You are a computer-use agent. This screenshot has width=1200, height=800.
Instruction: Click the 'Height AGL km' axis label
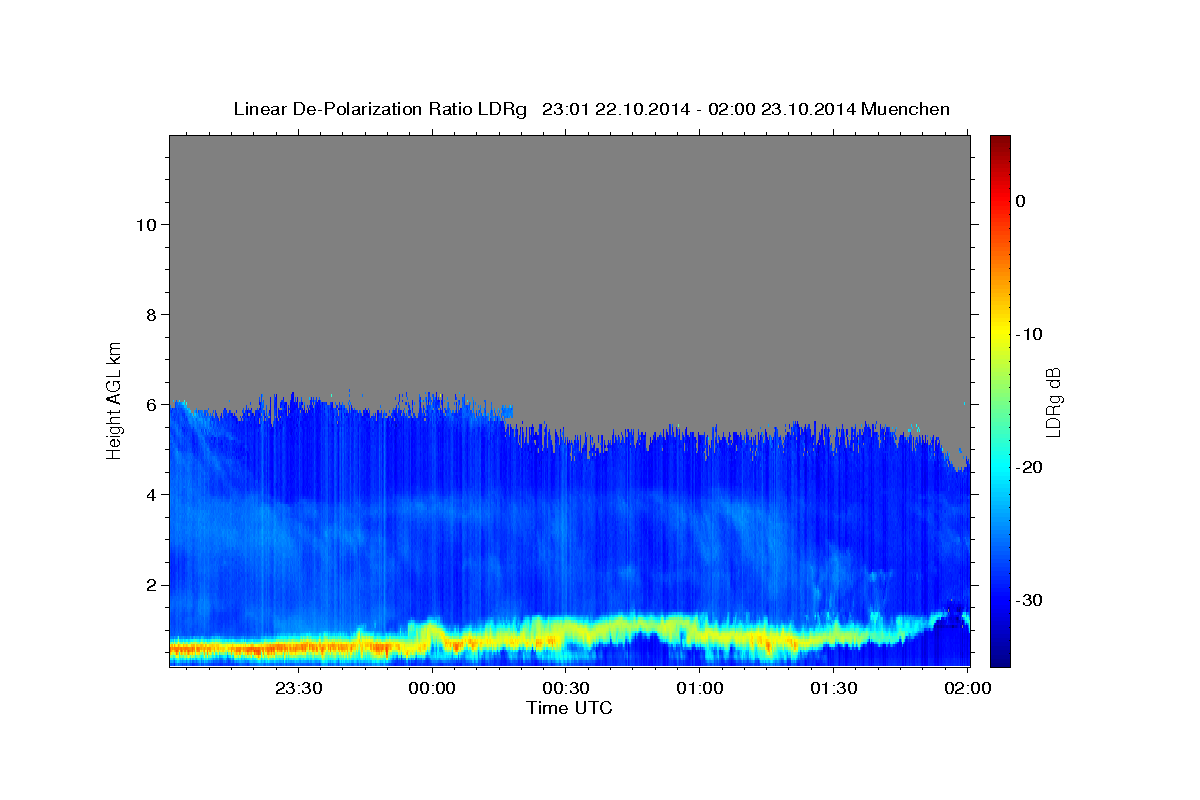pyautogui.click(x=115, y=400)
